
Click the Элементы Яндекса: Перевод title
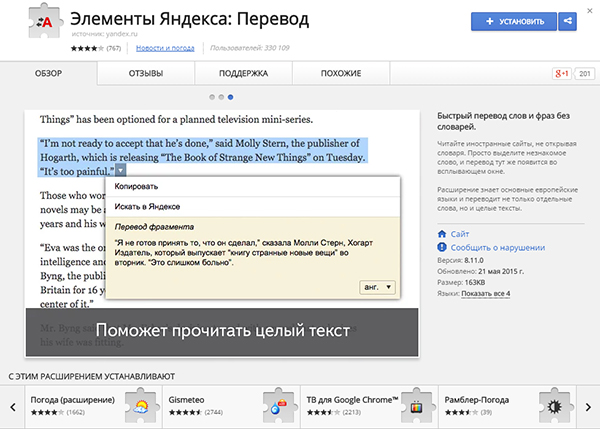click(189, 18)
